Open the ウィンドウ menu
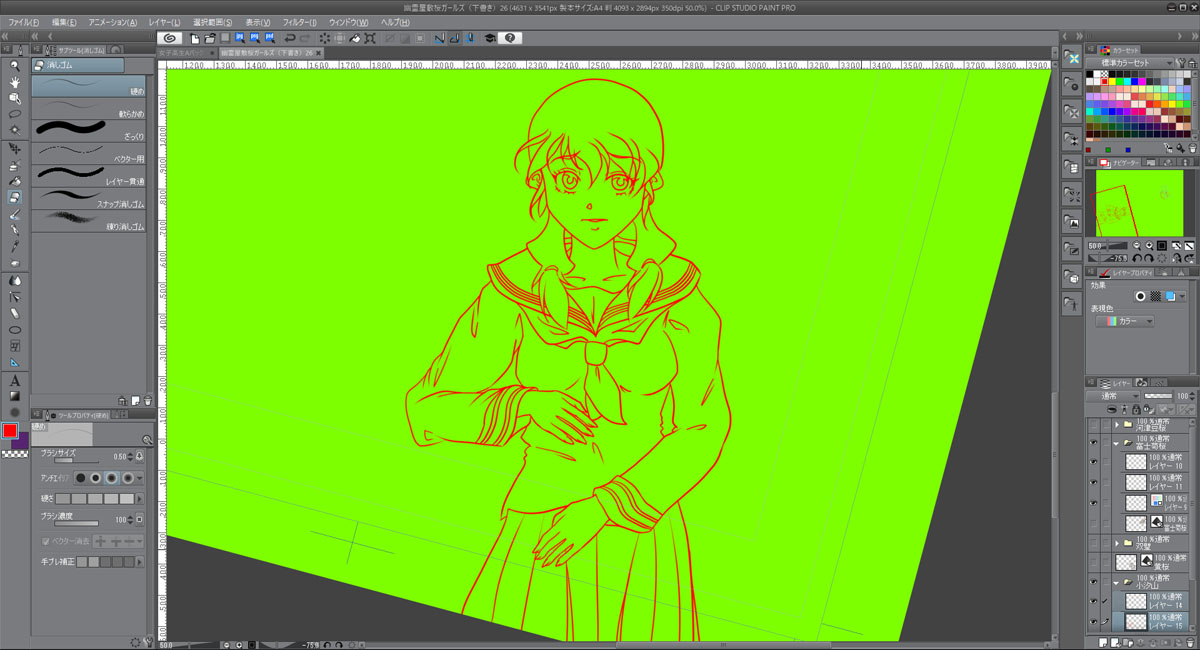The image size is (1200, 650). click(x=348, y=22)
